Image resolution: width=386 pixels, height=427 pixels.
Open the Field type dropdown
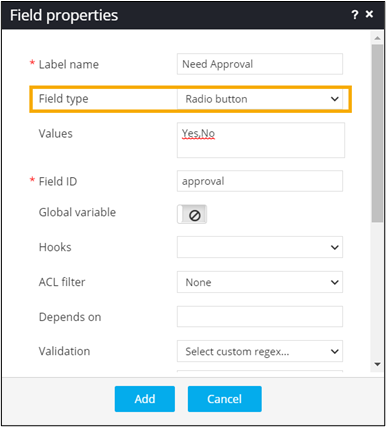point(260,99)
